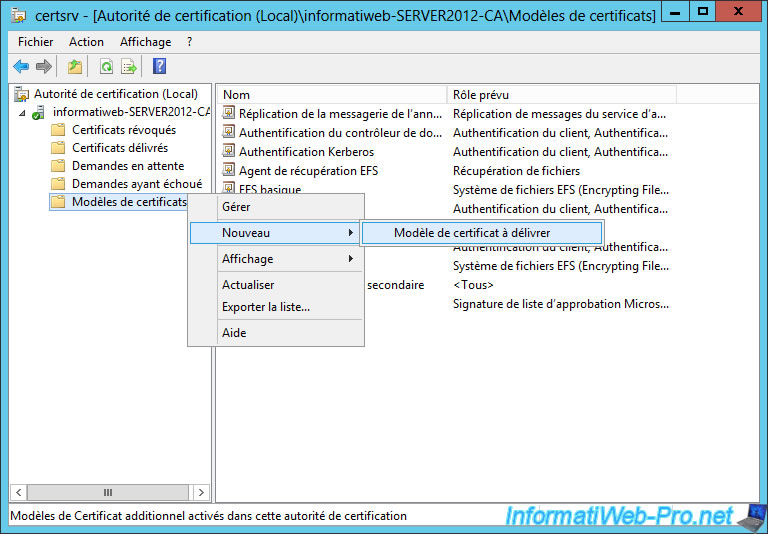768x534 pixels.
Task: Sort by the Rôle prévu column header
Action: [562, 95]
